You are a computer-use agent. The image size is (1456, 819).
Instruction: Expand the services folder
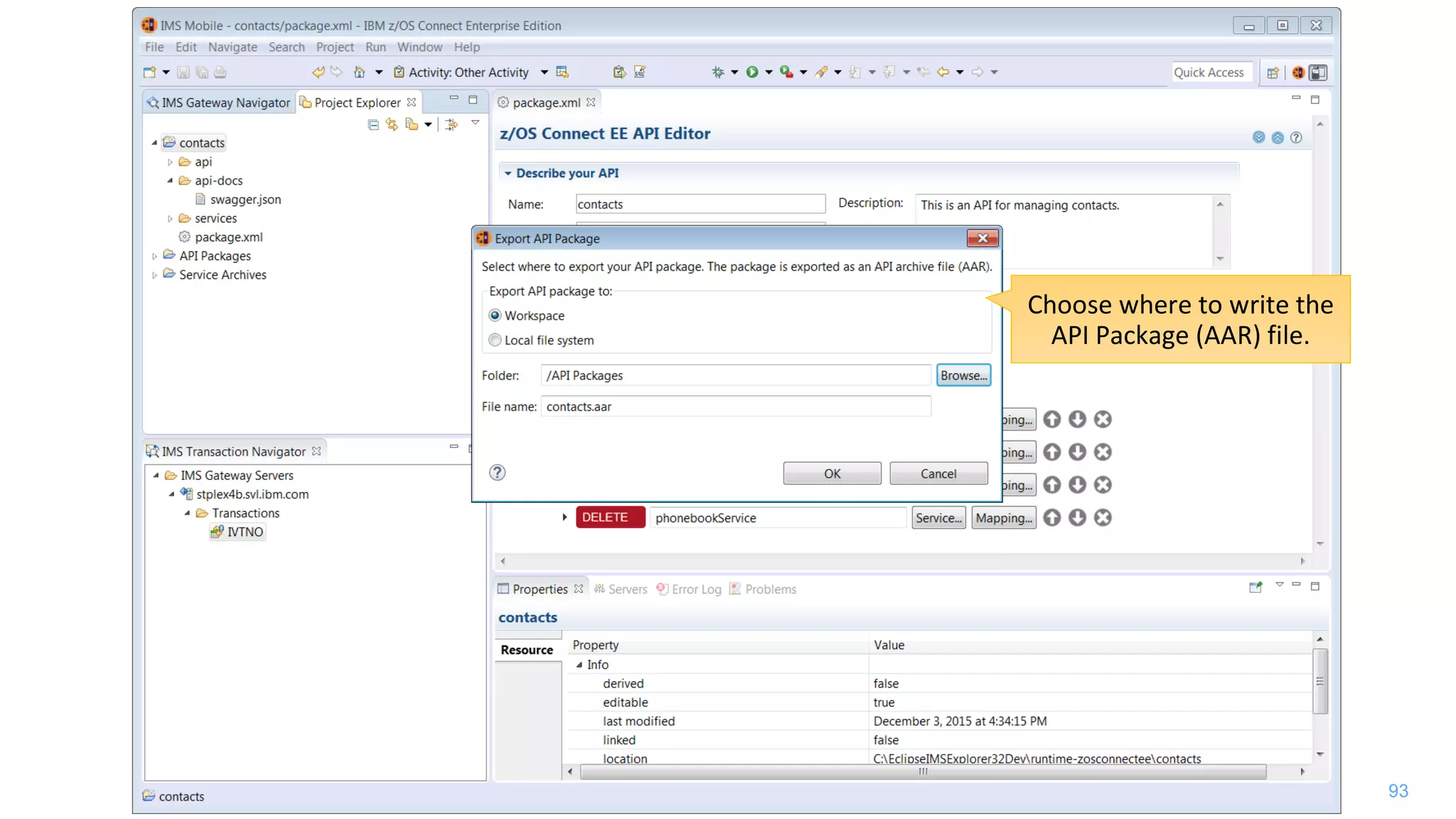click(x=170, y=218)
